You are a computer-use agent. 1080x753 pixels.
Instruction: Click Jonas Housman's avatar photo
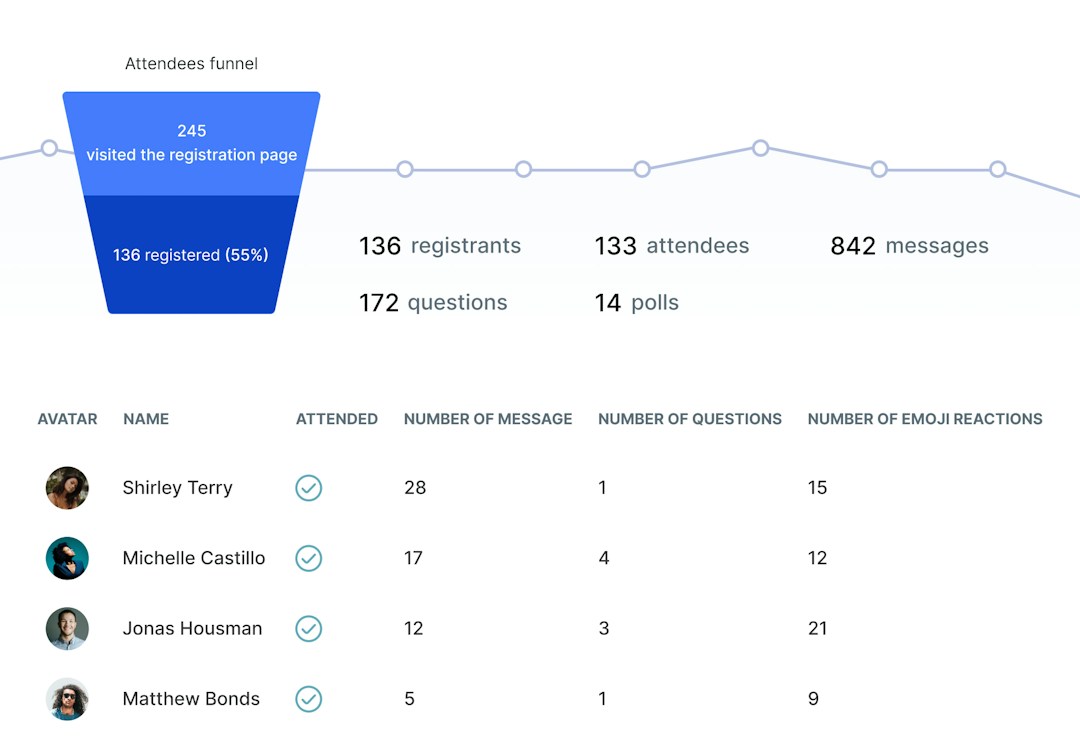click(x=67, y=628)
